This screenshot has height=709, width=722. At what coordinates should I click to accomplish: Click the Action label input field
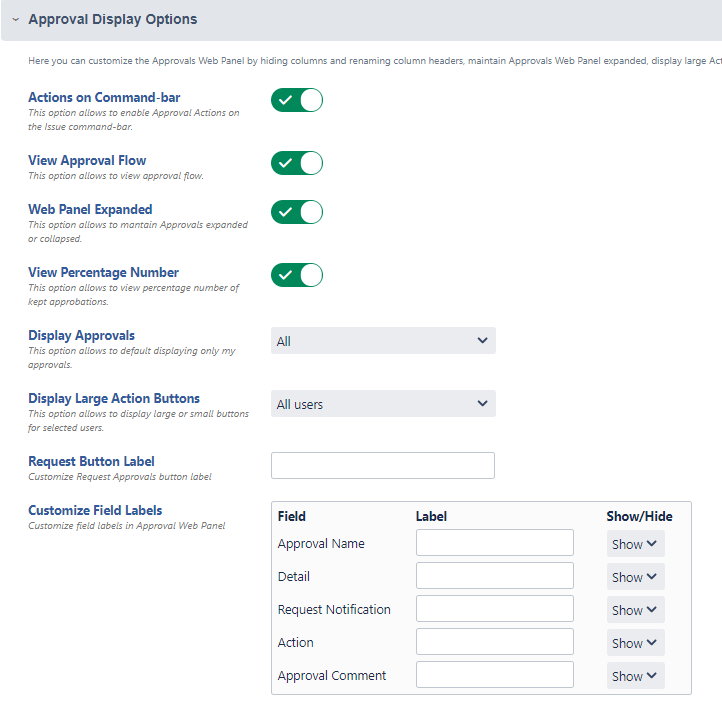495,642
